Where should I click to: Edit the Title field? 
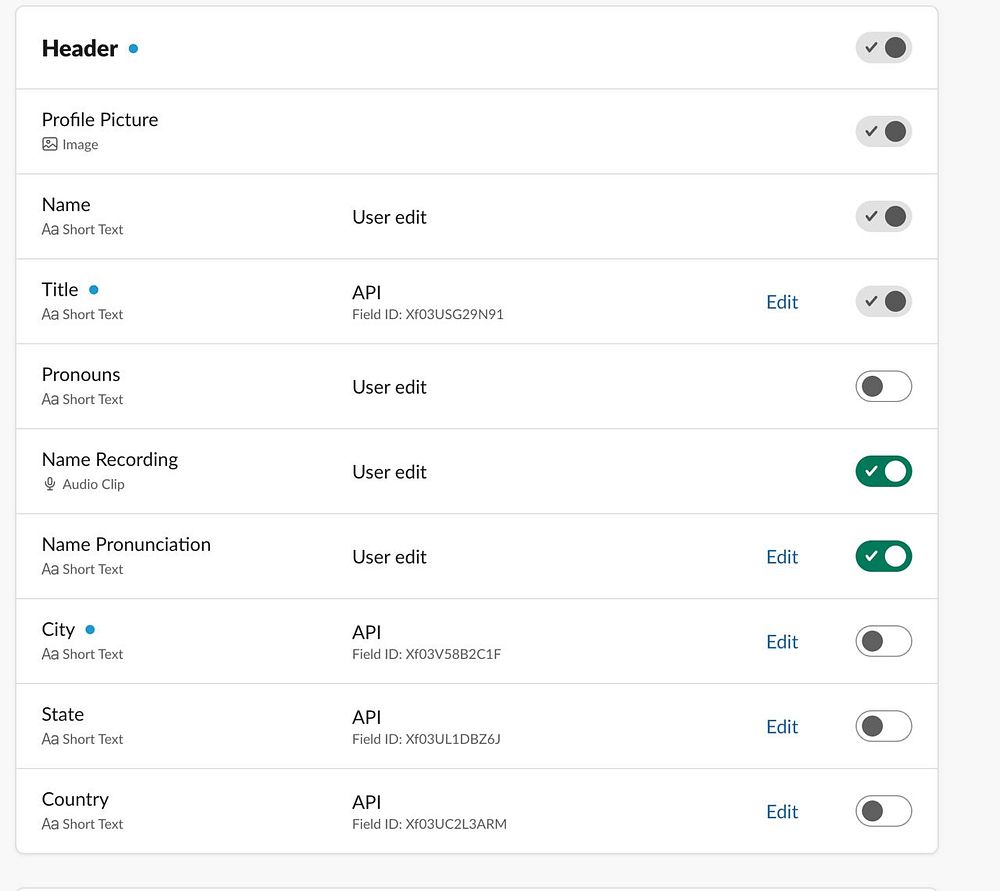point(782,302)
